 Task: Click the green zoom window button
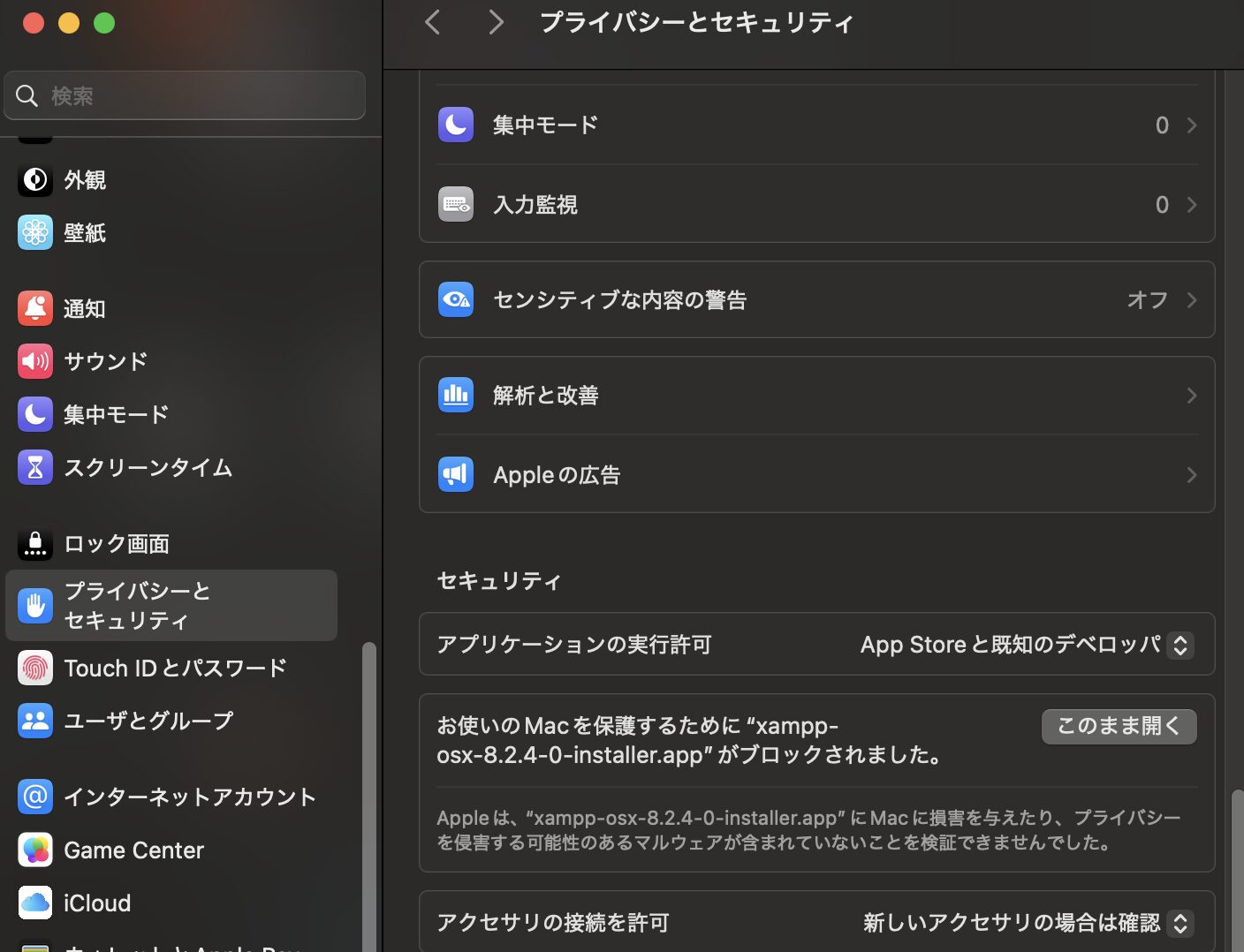(104, 23)
